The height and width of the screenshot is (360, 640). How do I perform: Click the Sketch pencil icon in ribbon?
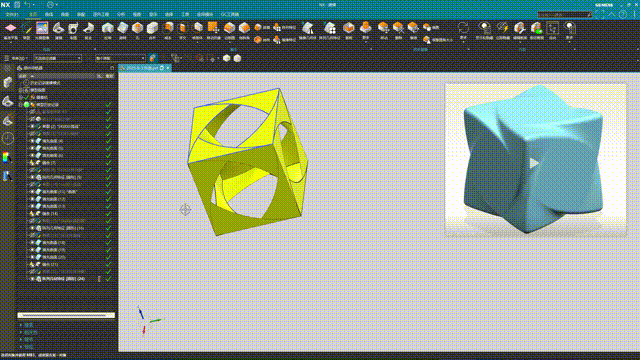click(x=27, y=28)
